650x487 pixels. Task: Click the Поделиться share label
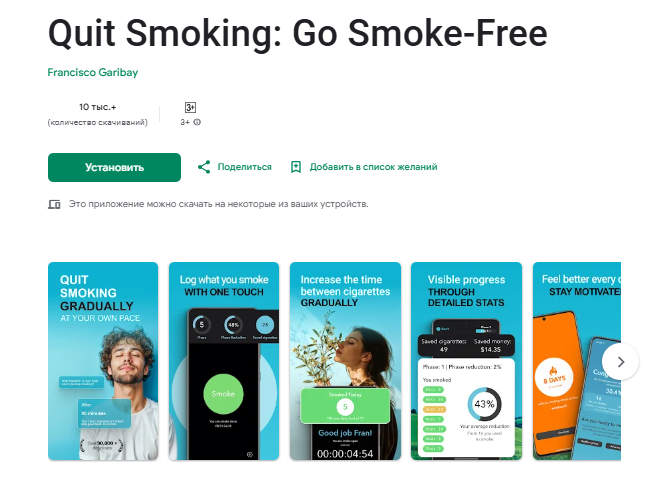coord(245,167)
